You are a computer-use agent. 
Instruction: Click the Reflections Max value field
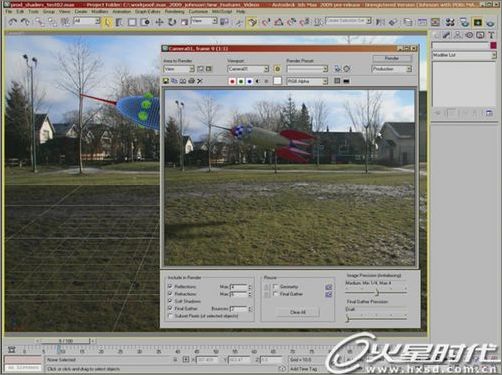[x=239, y=287]
